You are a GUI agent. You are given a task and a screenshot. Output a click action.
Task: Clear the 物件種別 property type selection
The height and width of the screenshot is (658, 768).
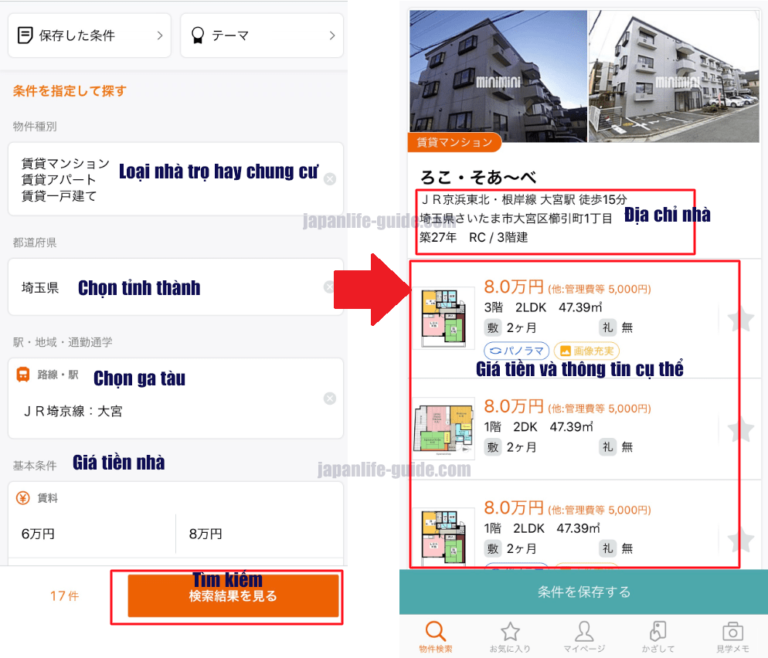[x=330, y=179]
